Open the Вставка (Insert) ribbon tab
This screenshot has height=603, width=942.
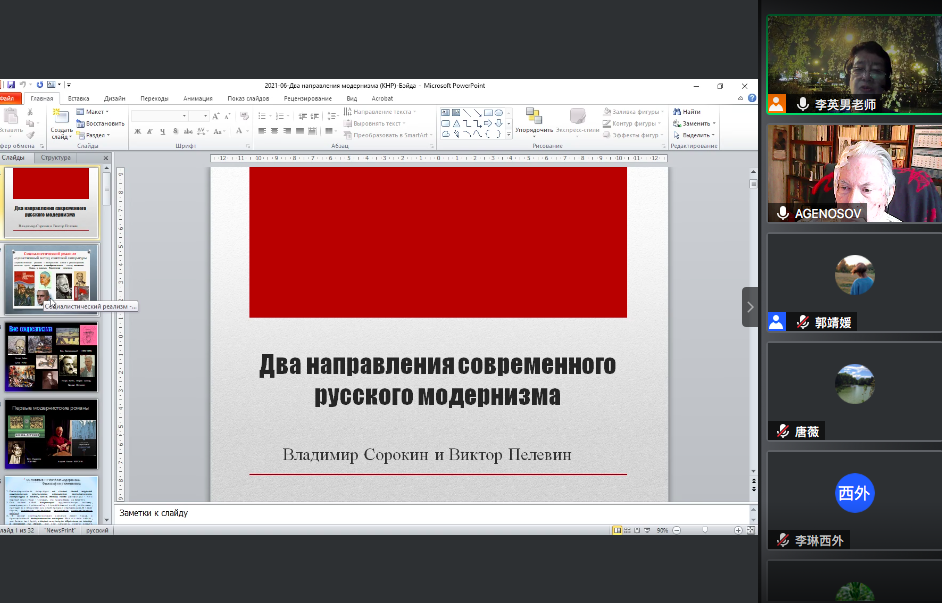(78, 99)
